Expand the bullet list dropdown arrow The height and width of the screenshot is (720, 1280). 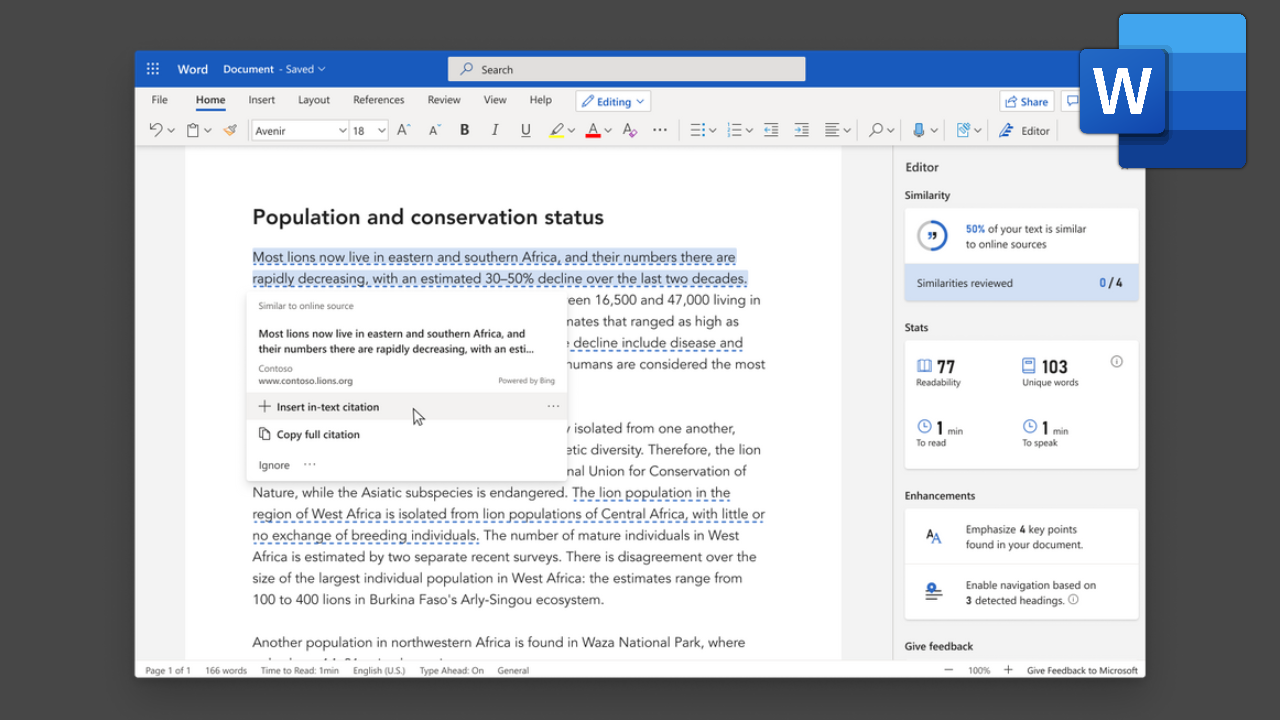tap(713, 131)
